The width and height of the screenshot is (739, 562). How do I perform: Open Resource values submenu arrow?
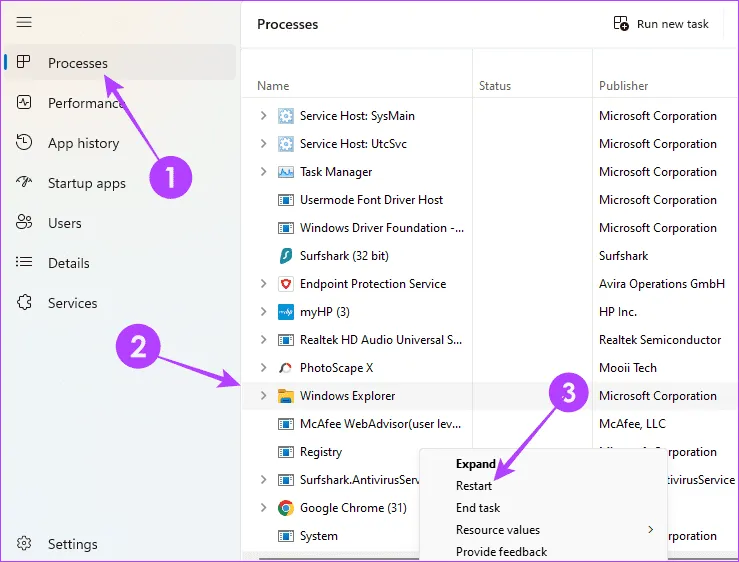651,529
